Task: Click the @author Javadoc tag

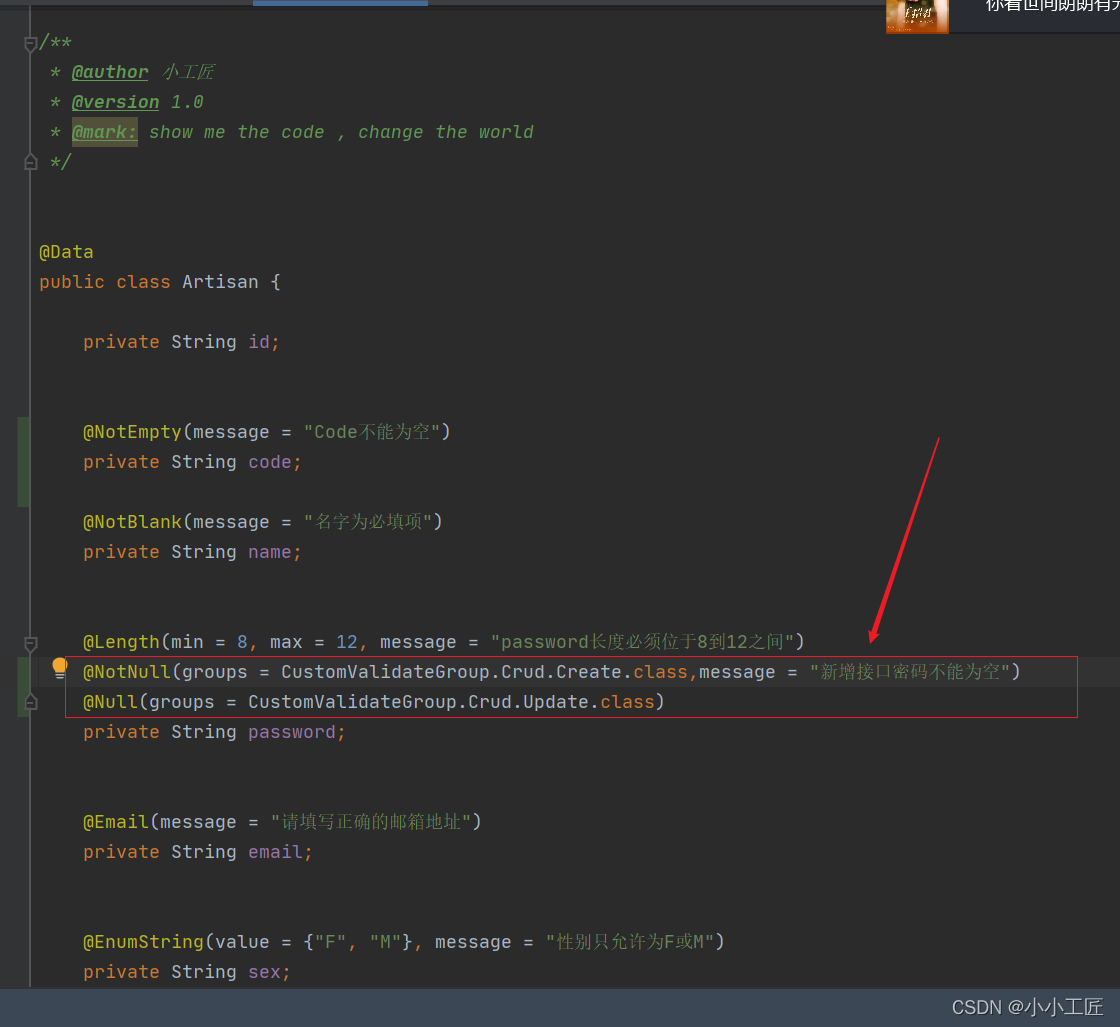Action: 110,72
